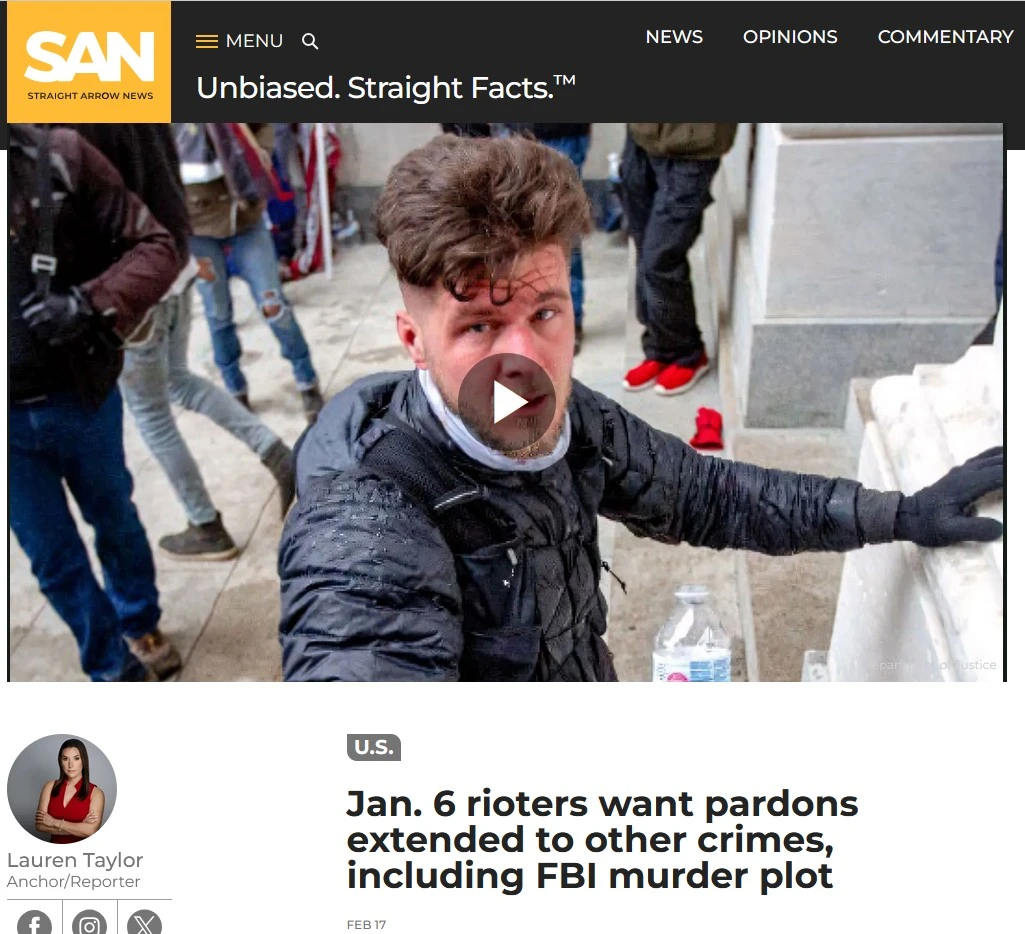1025x934 pixels.
Task: Select the OPINIONS navigation item
Action: pos(790,37)
